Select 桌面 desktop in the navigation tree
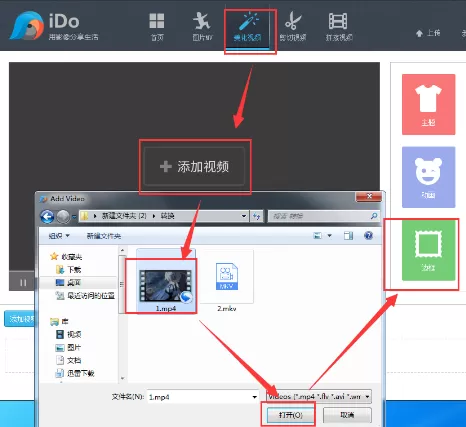Viewport: 466px width, 427px height. (x=69, y=283)
